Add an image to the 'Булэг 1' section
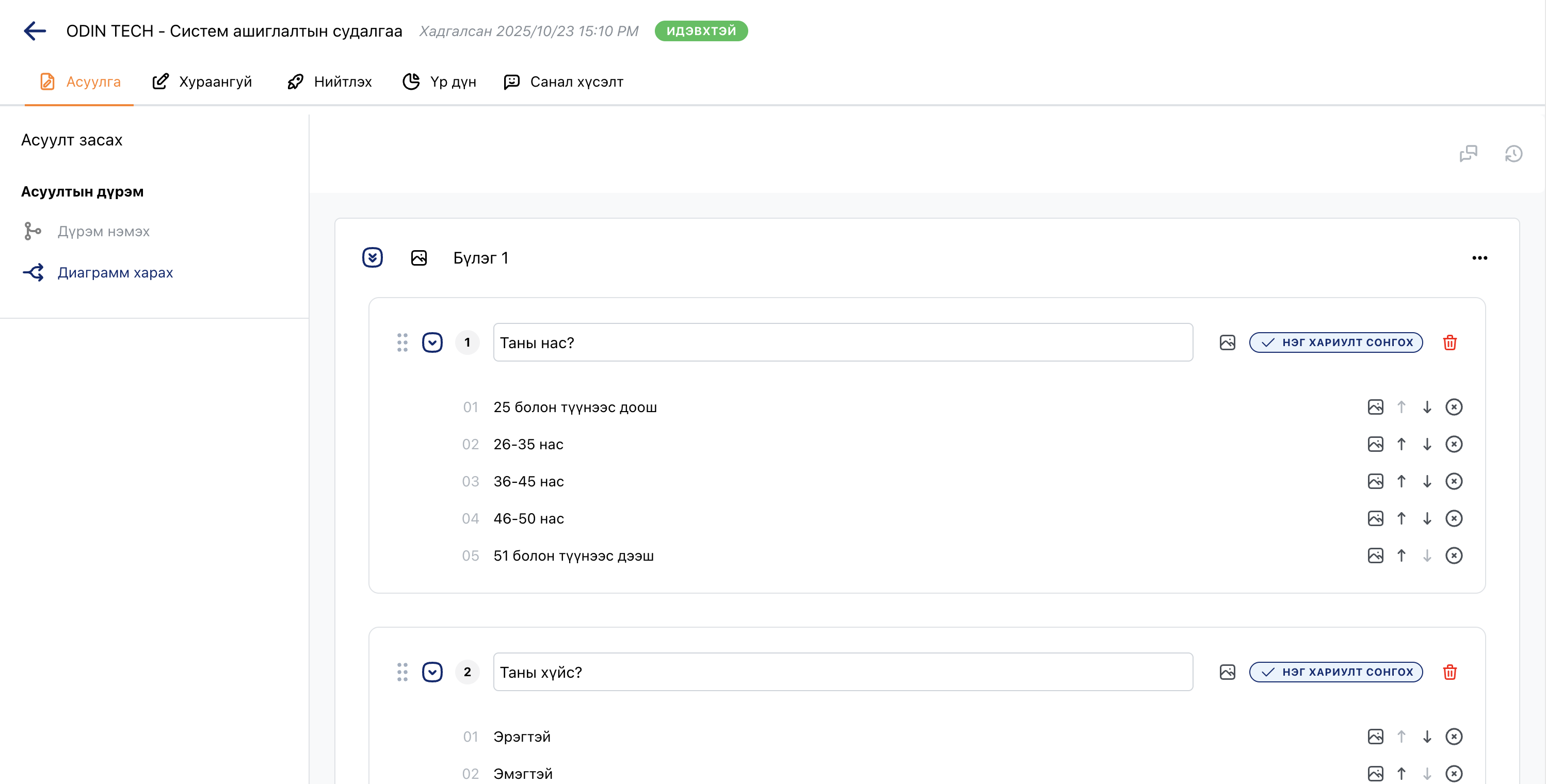The width and height of the screenshot is (1546, 784). click(419, 258)
